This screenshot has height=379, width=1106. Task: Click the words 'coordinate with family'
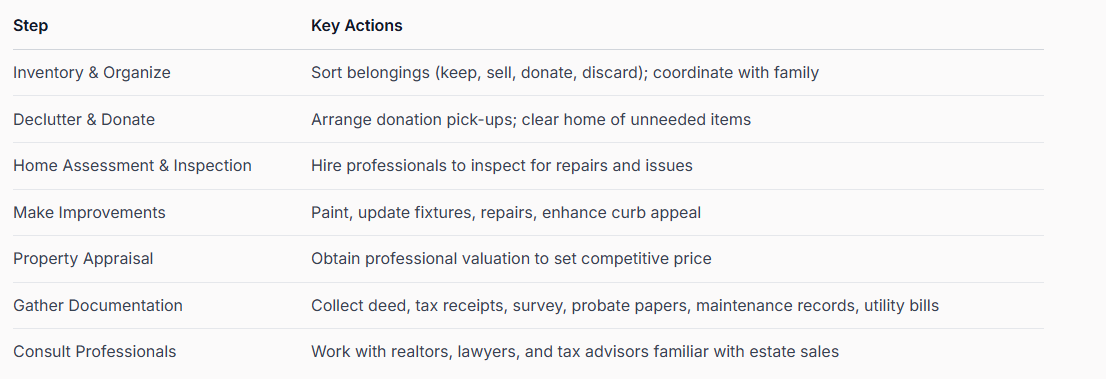click(x=736, y=73)
